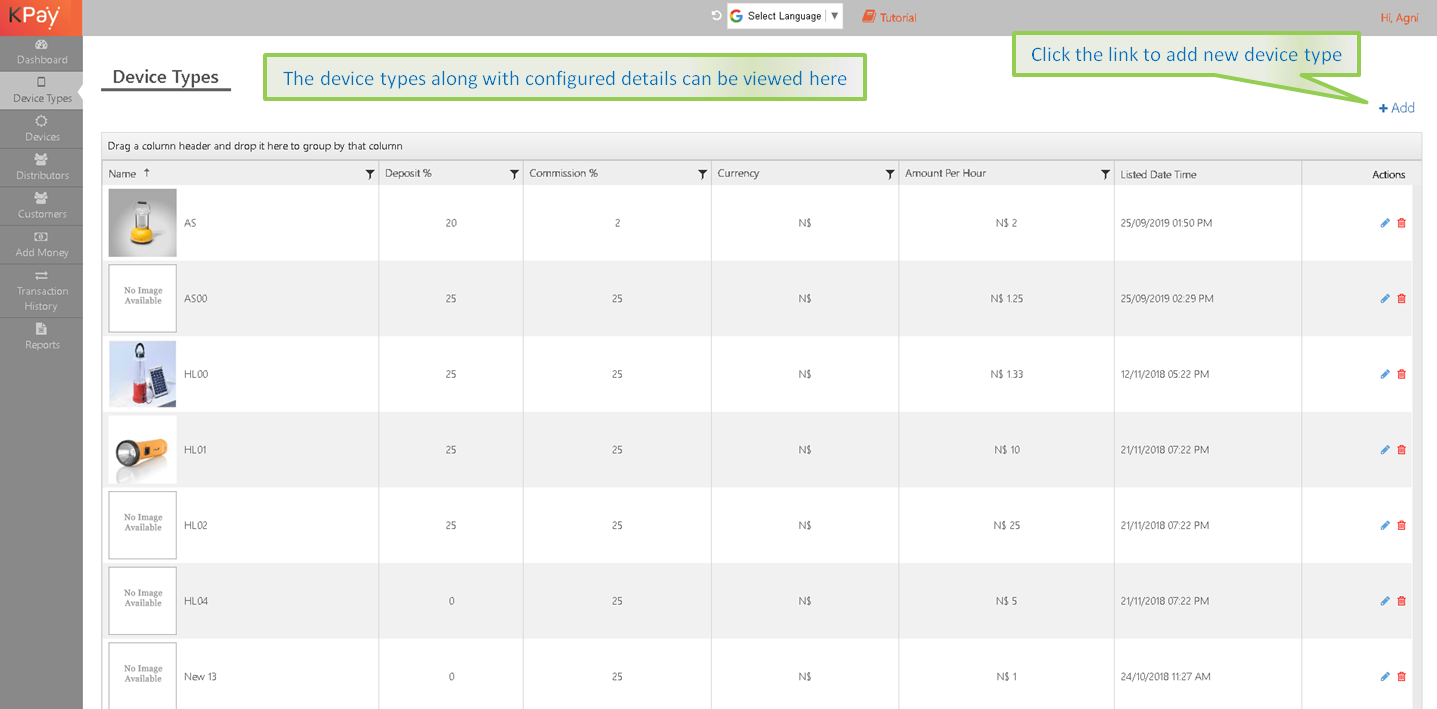1437x709 pixels.
Task: Go to Distributors in sidebar
Action: point(41,167)
